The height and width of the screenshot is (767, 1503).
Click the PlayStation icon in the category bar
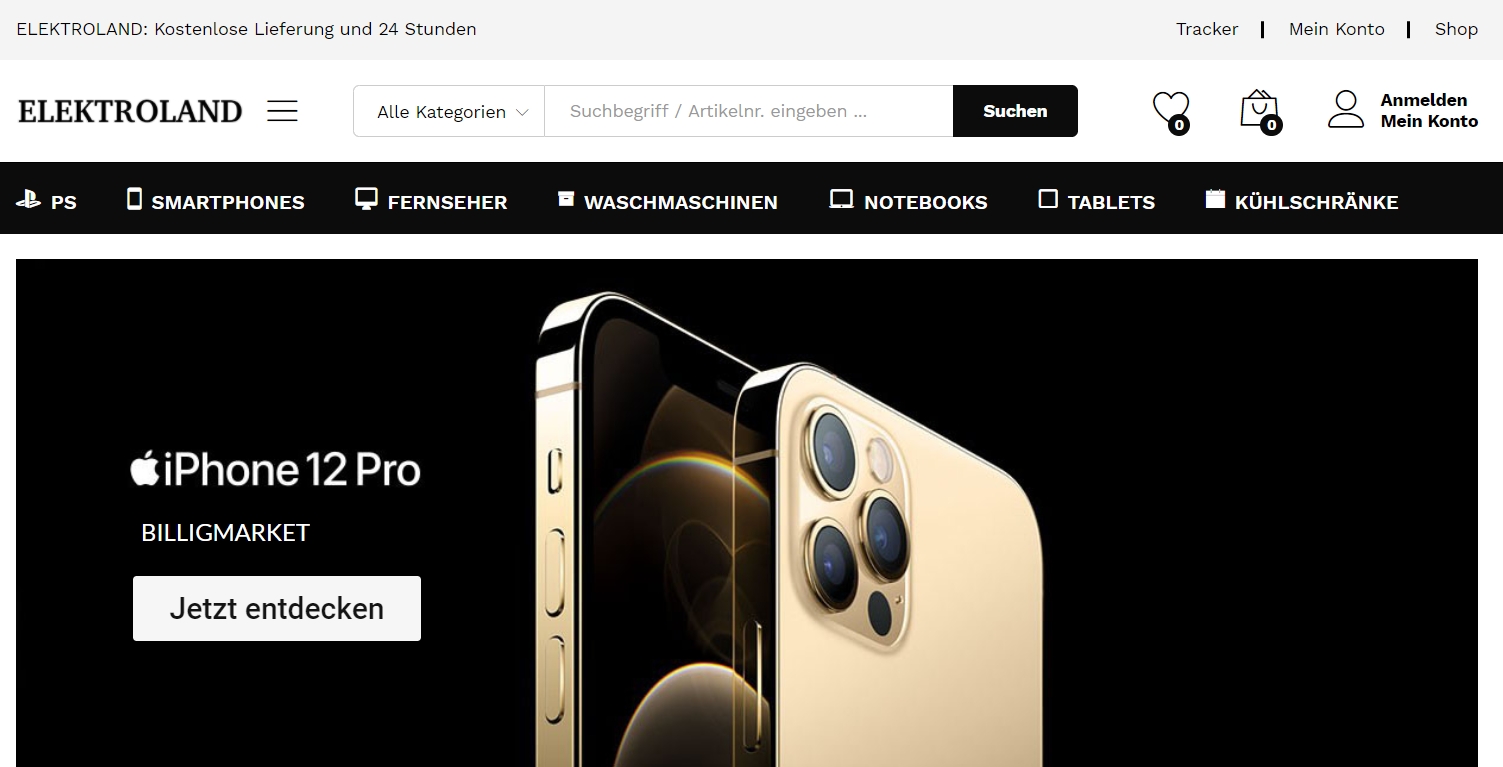pyautogui.click(x=28, y=200)
